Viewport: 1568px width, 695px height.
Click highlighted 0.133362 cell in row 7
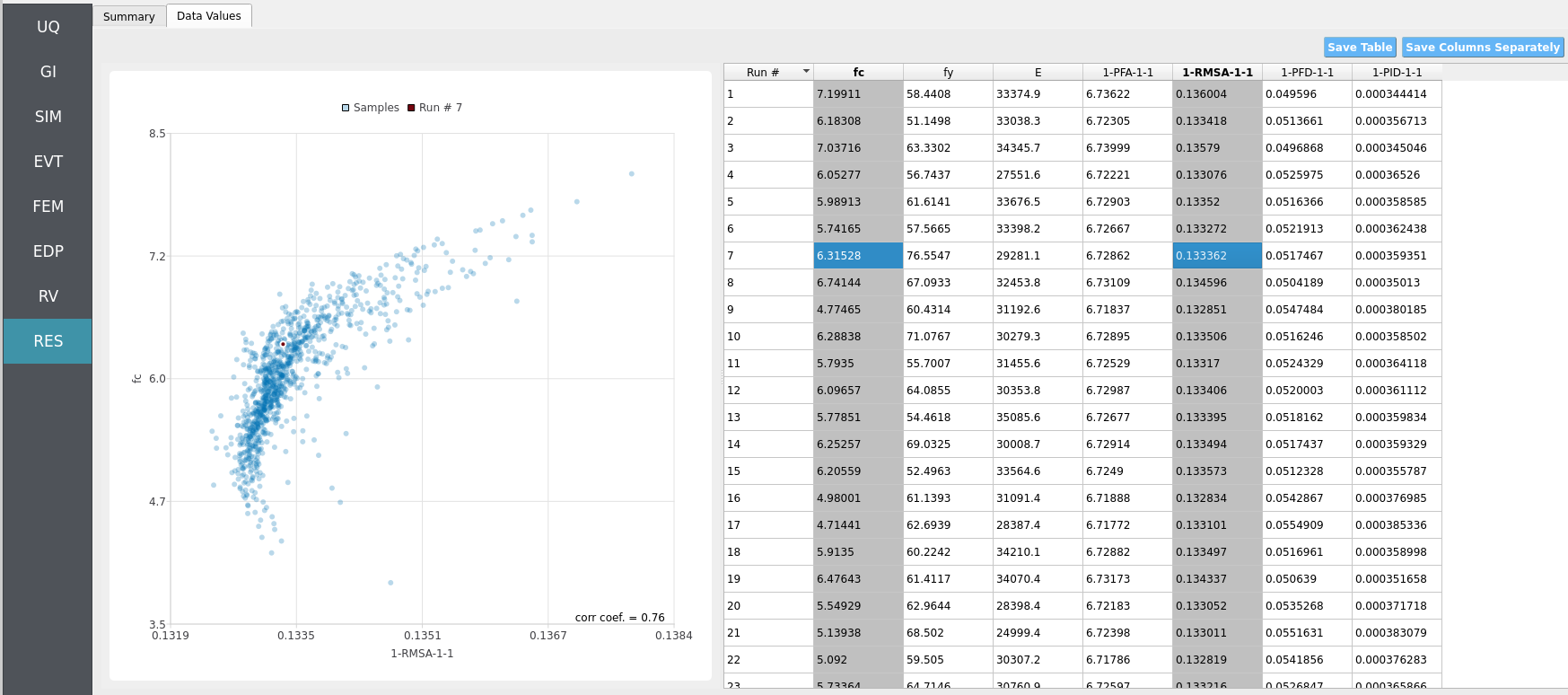[x=1217, y=255]
